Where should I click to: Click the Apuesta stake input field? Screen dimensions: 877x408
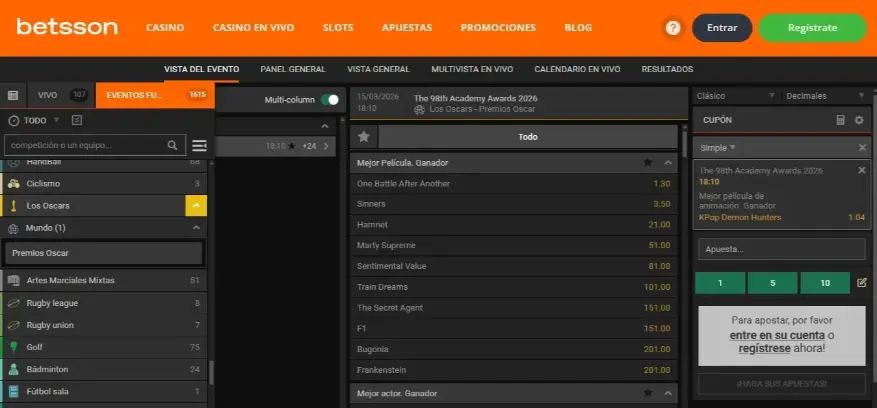782,249
